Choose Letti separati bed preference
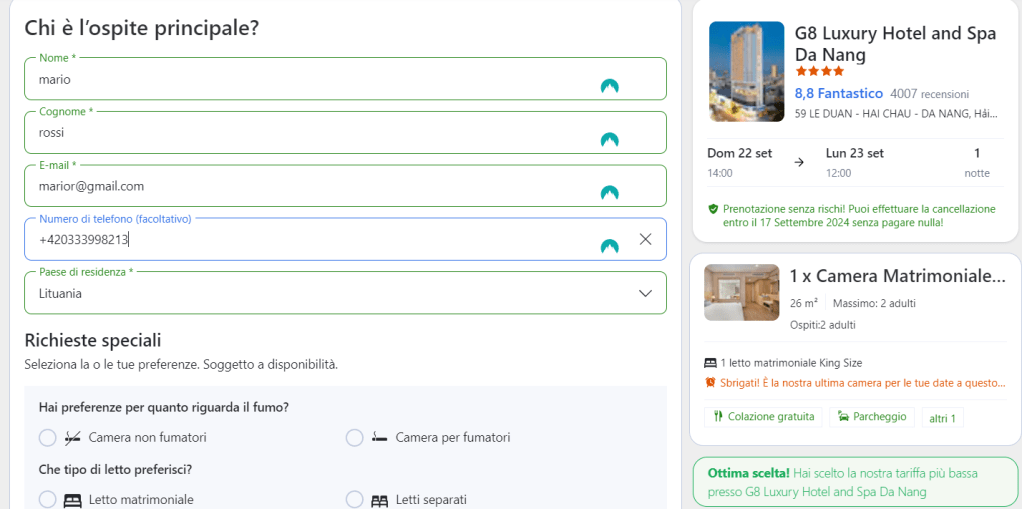The height and width of the screenshot is (509, 1022). (x=354, y=499)
